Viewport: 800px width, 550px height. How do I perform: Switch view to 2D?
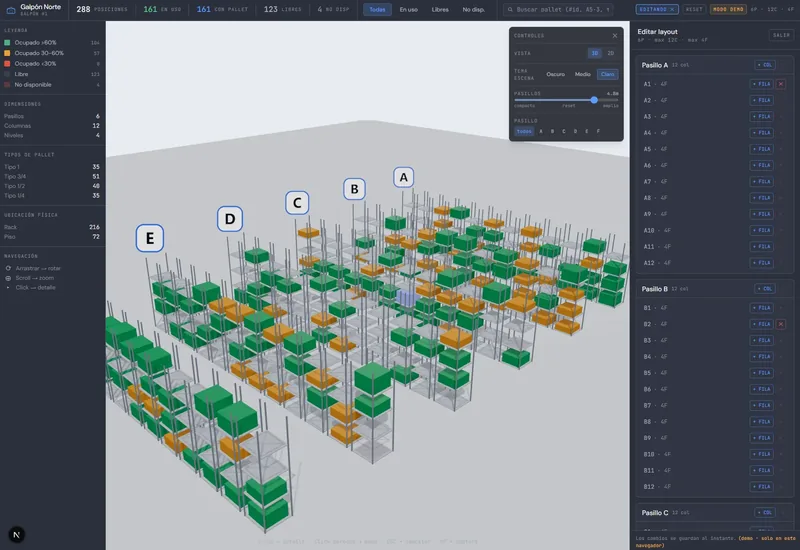(x=610, y=53)
